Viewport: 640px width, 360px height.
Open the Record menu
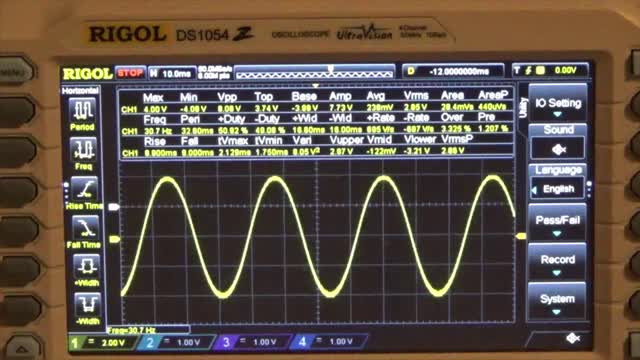point(558,262)
